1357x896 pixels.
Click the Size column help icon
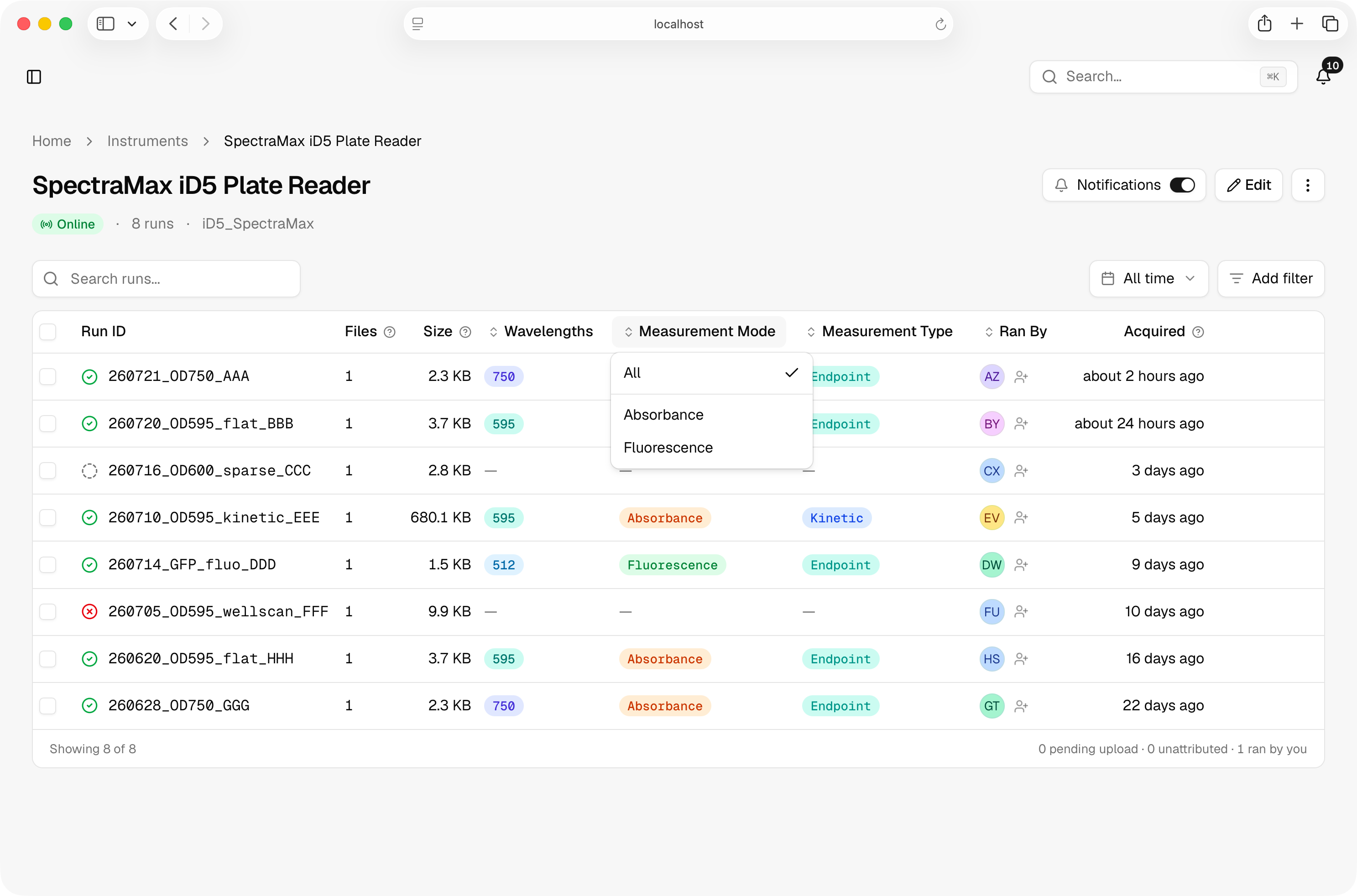pos(466,332)
